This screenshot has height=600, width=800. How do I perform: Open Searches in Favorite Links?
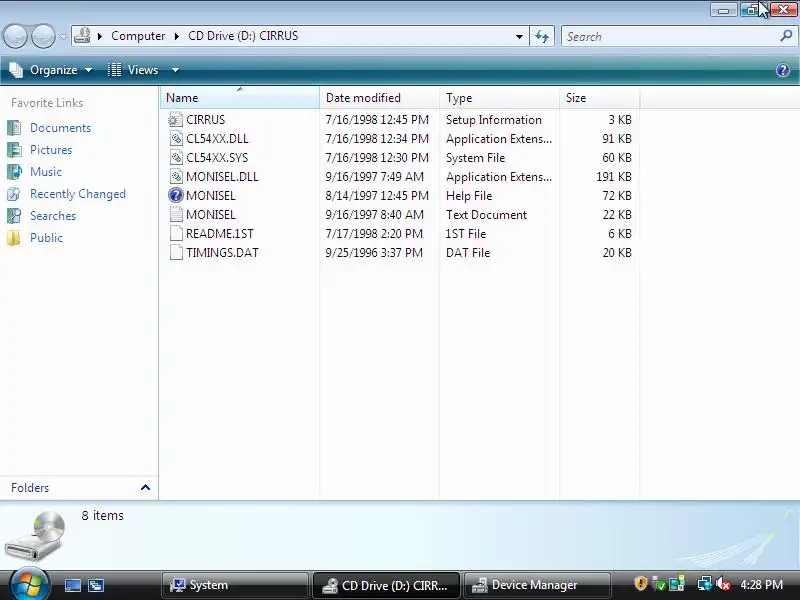pyautogui.click(x=53, y=216)
